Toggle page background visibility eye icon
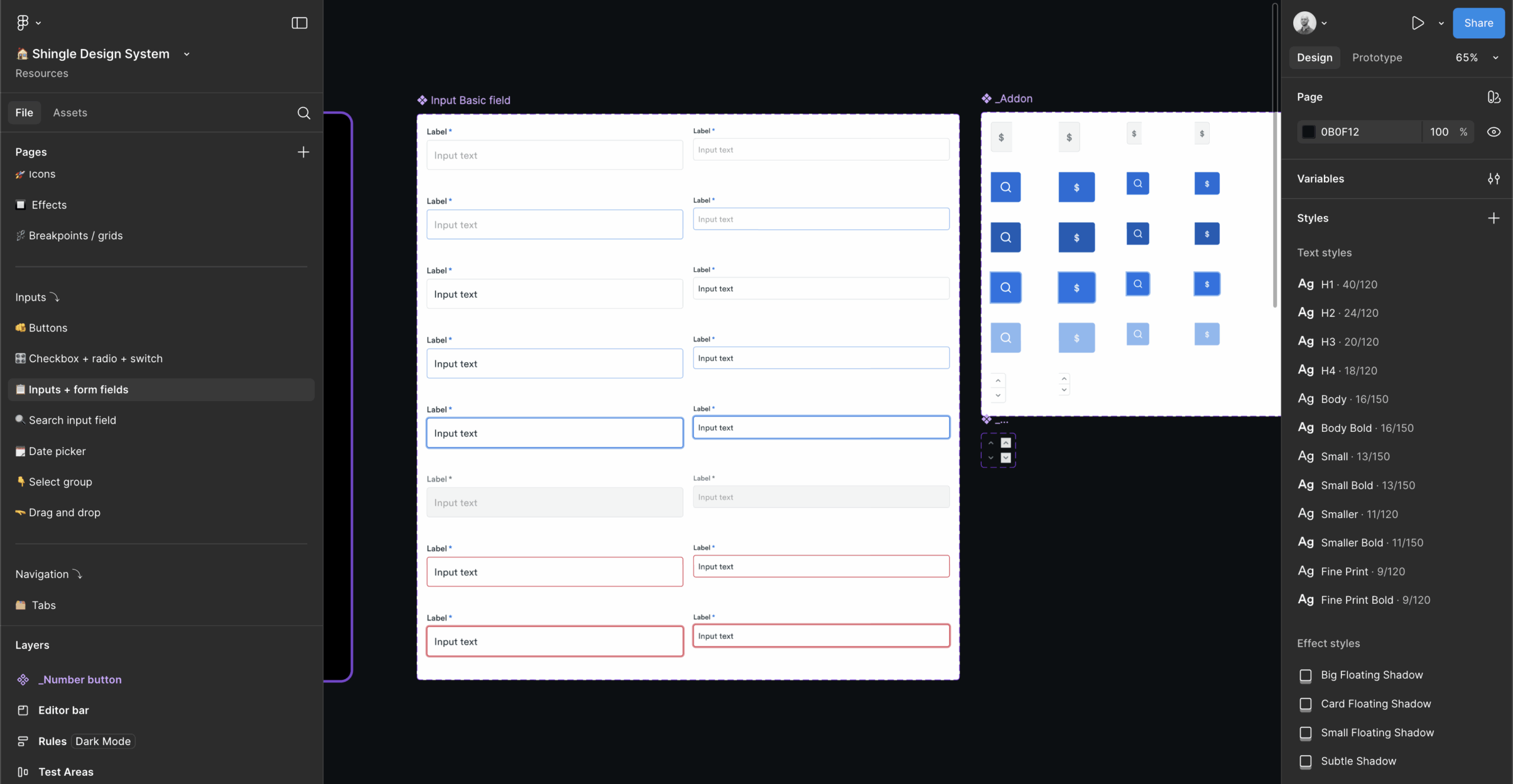Screen dimensions: 1513x784 click(1493, 132)
